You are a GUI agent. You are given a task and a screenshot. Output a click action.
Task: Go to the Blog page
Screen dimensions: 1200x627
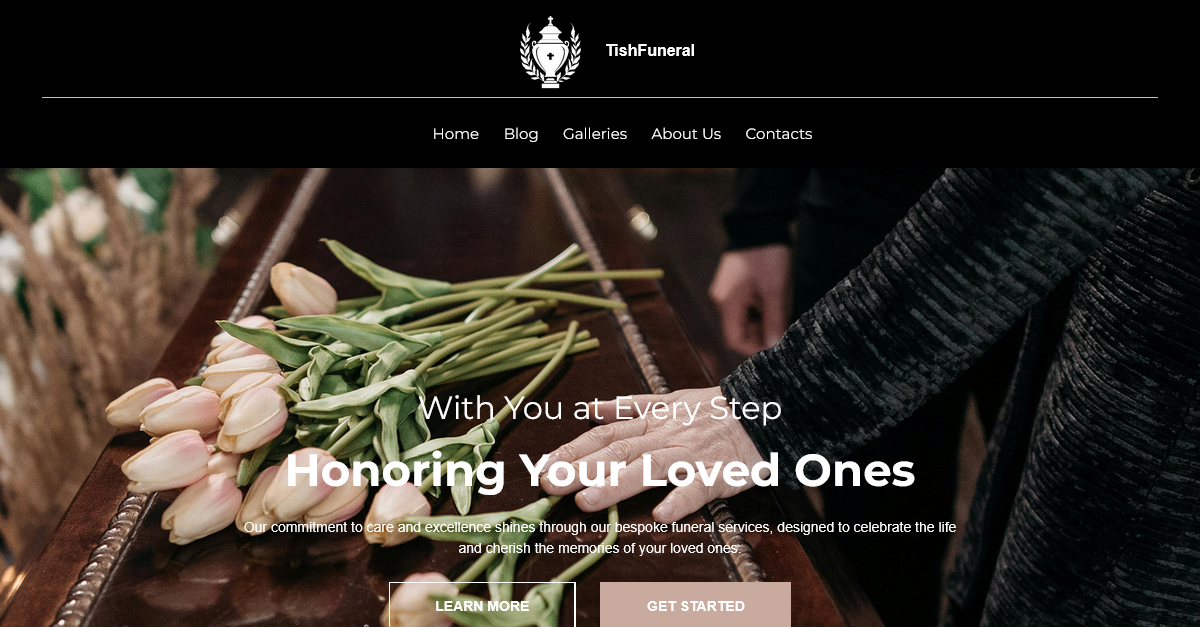tap(521, 134)
